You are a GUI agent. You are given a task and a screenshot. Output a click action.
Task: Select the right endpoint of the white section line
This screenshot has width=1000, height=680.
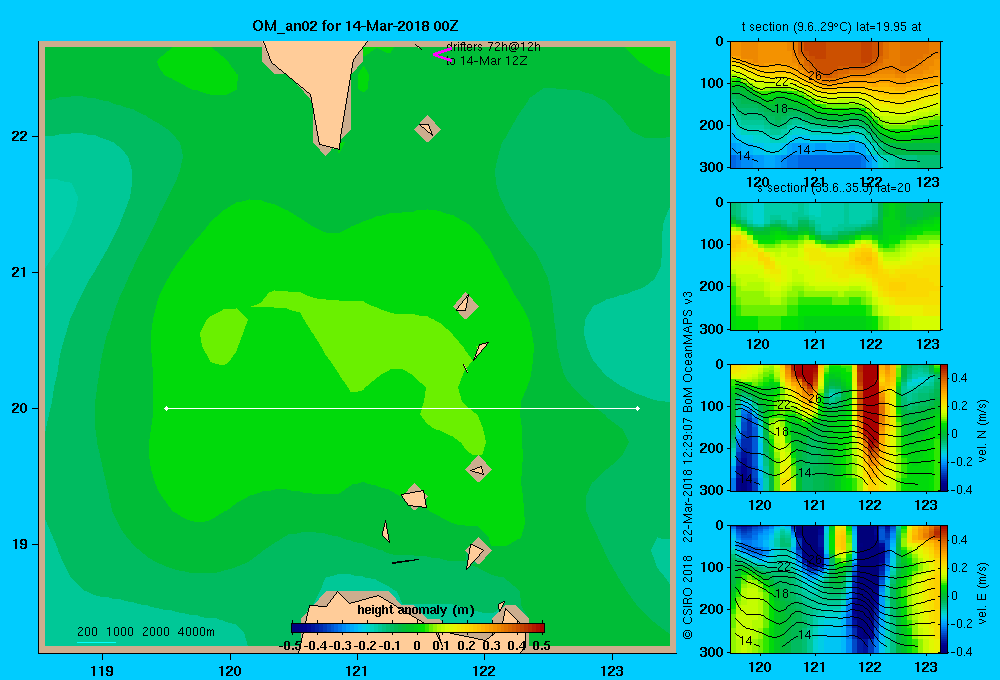tap(638, 408)
